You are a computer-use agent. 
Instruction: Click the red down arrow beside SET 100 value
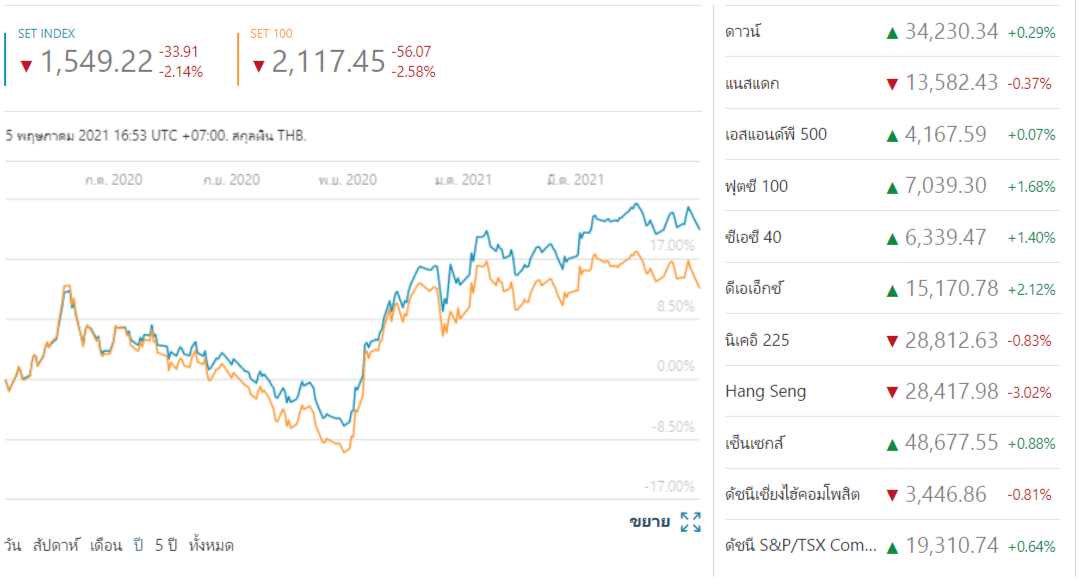point(258,66)
